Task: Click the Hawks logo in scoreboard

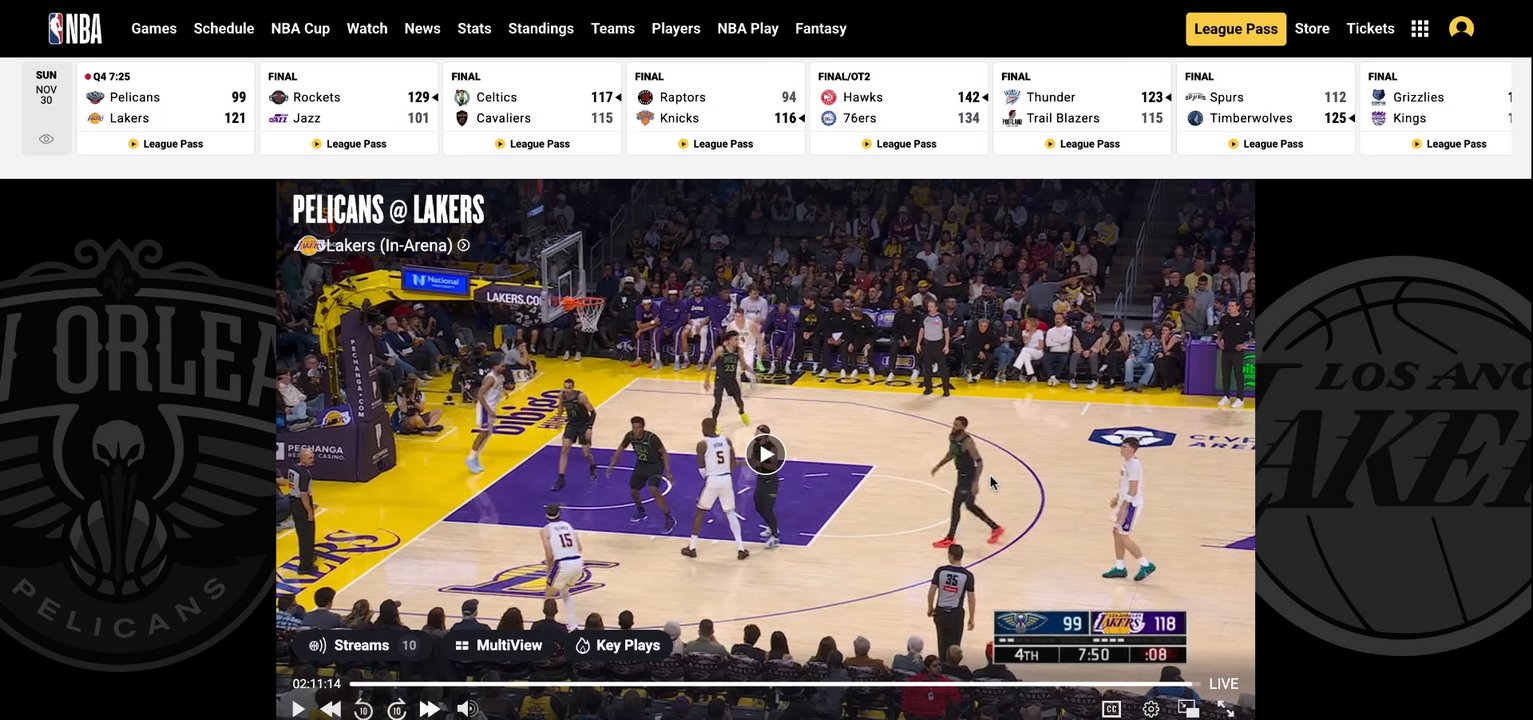Action: [828, 97]
